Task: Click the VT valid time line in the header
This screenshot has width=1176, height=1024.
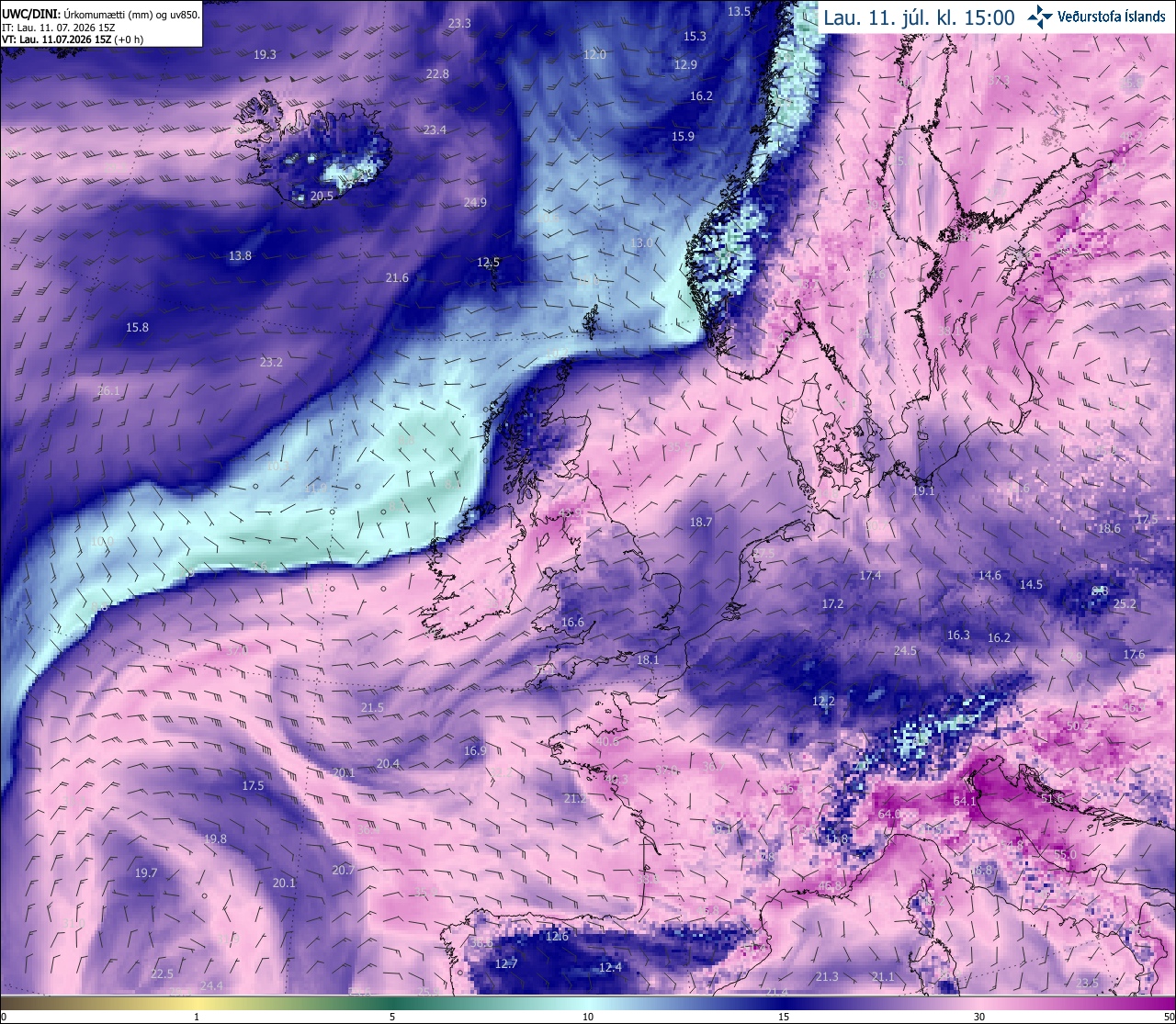Action: click(80, 39)
